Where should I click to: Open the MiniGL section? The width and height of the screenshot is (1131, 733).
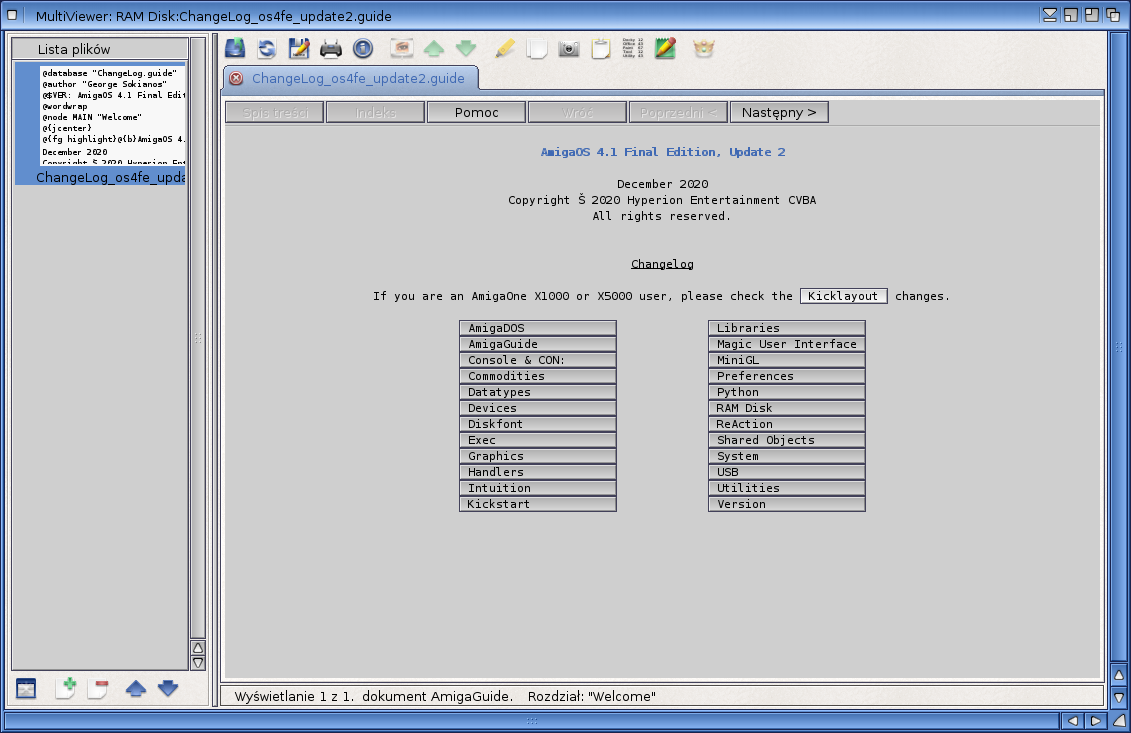click(786, 360)
